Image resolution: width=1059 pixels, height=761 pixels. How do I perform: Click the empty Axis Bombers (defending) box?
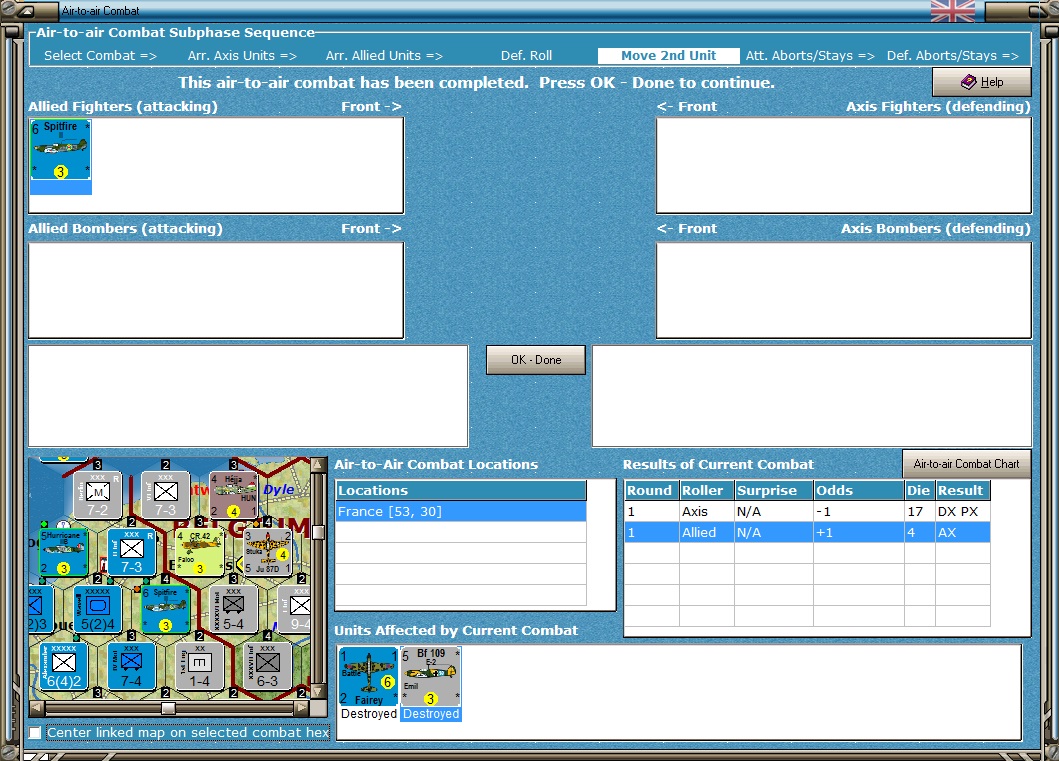click(x=844, y=290)
